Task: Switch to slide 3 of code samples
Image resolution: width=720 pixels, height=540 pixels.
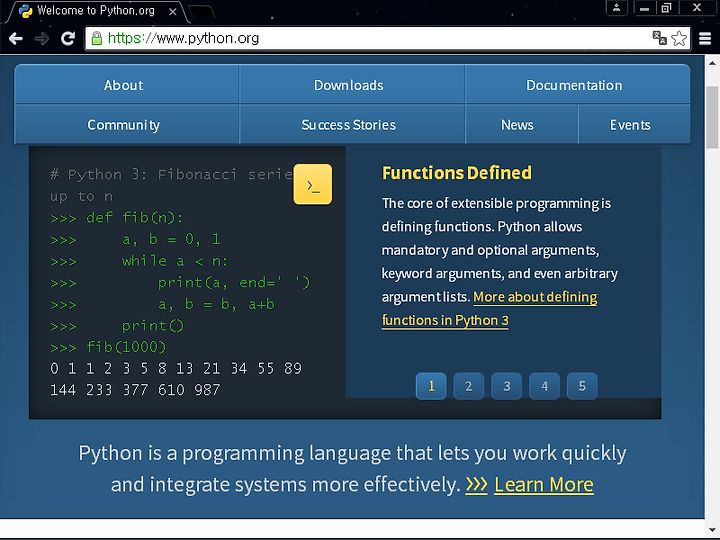Action: coord(506,386)
